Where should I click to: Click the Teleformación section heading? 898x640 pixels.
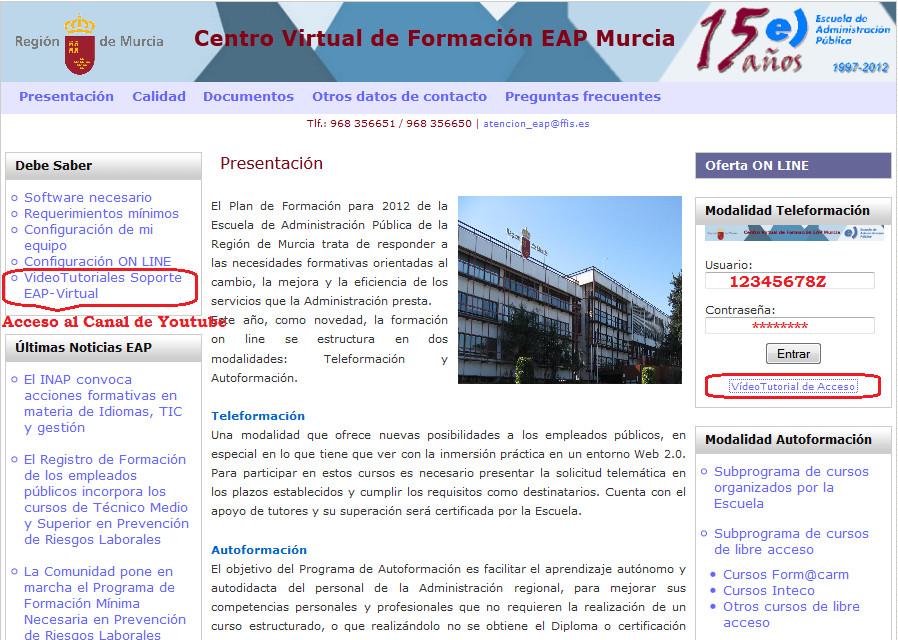coord(258,416)
